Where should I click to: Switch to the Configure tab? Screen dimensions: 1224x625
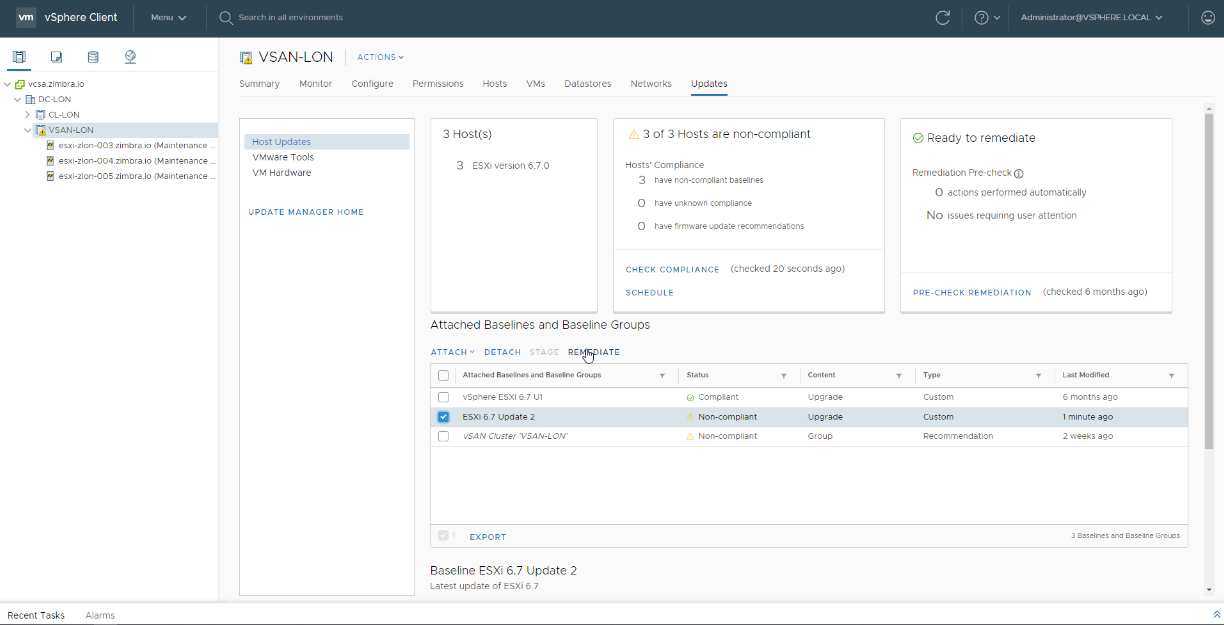(372, 84)
